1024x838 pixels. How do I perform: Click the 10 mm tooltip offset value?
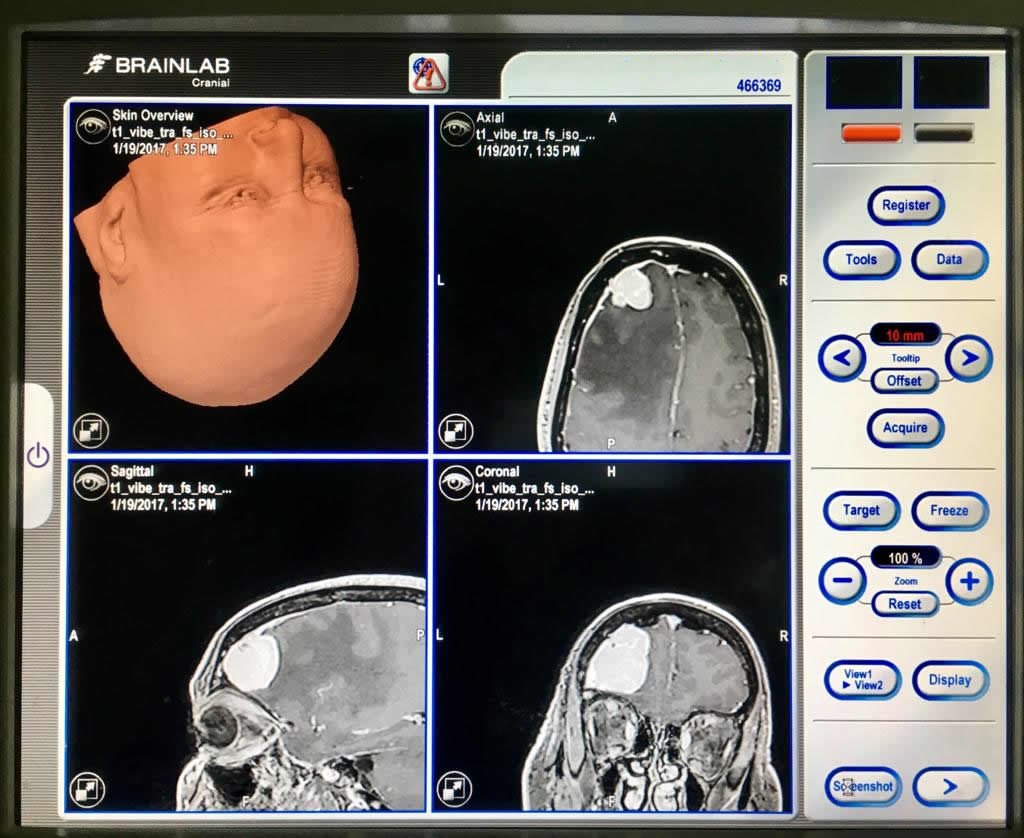pyautogui.click(x=904, y=336)
